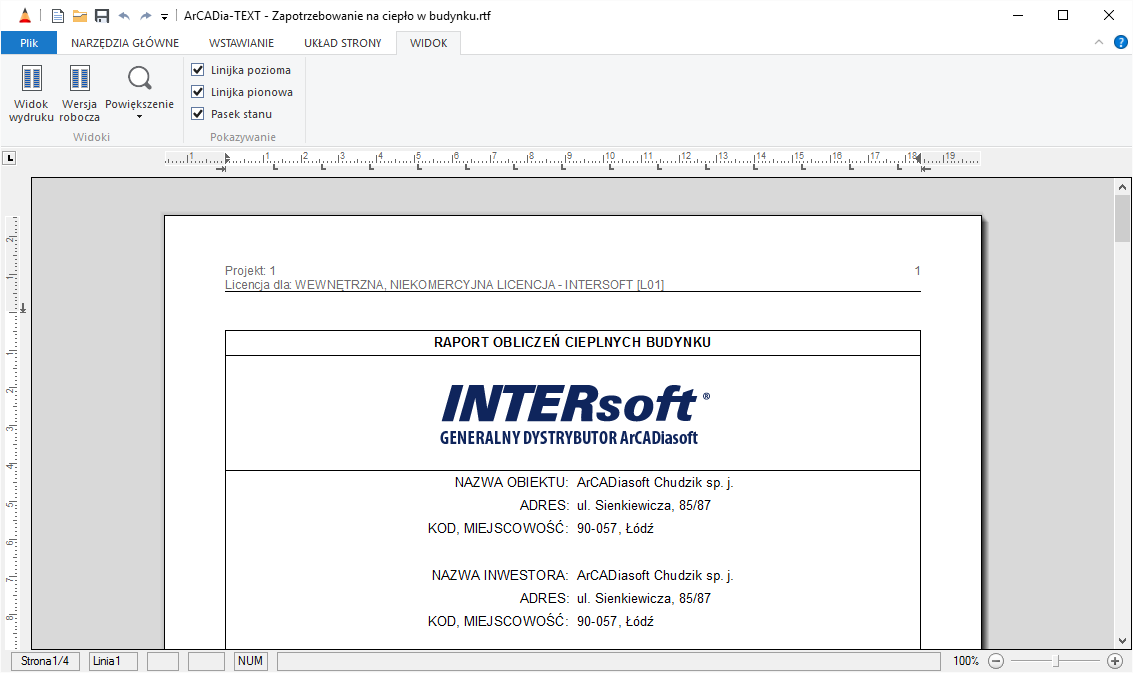Image resolution: width=1133 pixels, height=673 pixels.
Task: Click the vertical scrollbar thumb
Action: coord(1122,218)
